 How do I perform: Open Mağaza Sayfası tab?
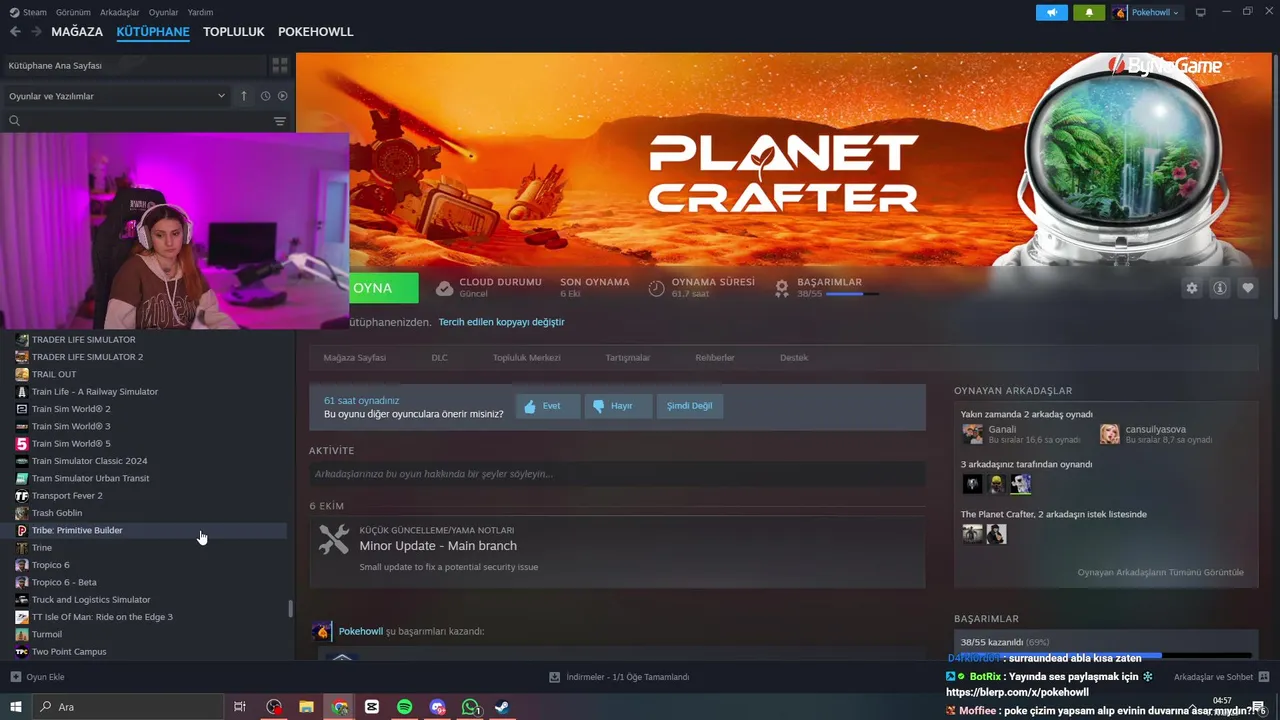354,357
